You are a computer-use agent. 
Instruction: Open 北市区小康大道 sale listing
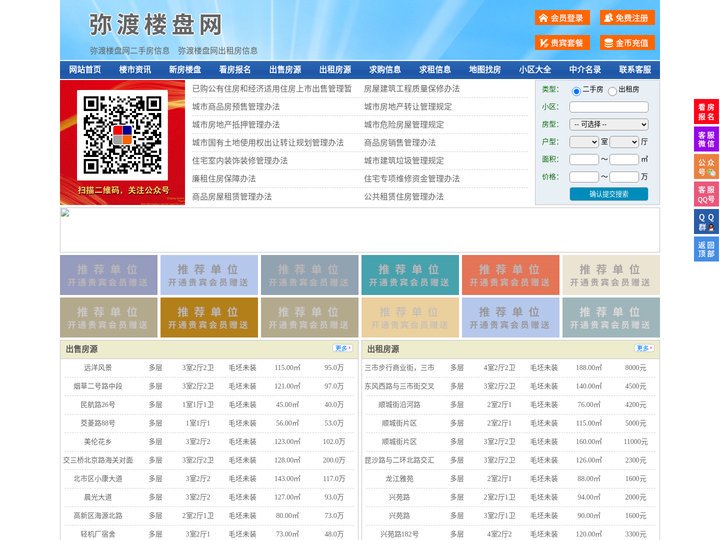98,478
